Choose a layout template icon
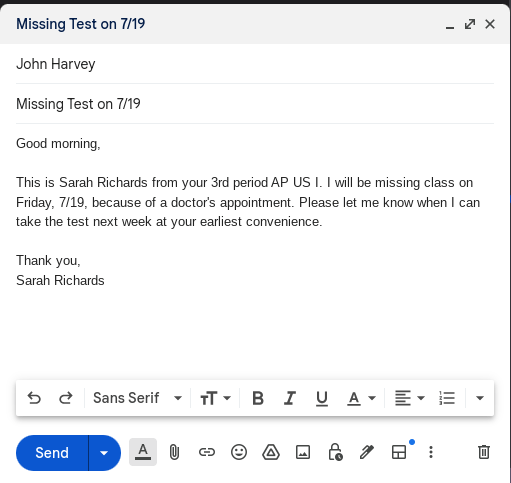The image size is (511, 483). (399, 452)
